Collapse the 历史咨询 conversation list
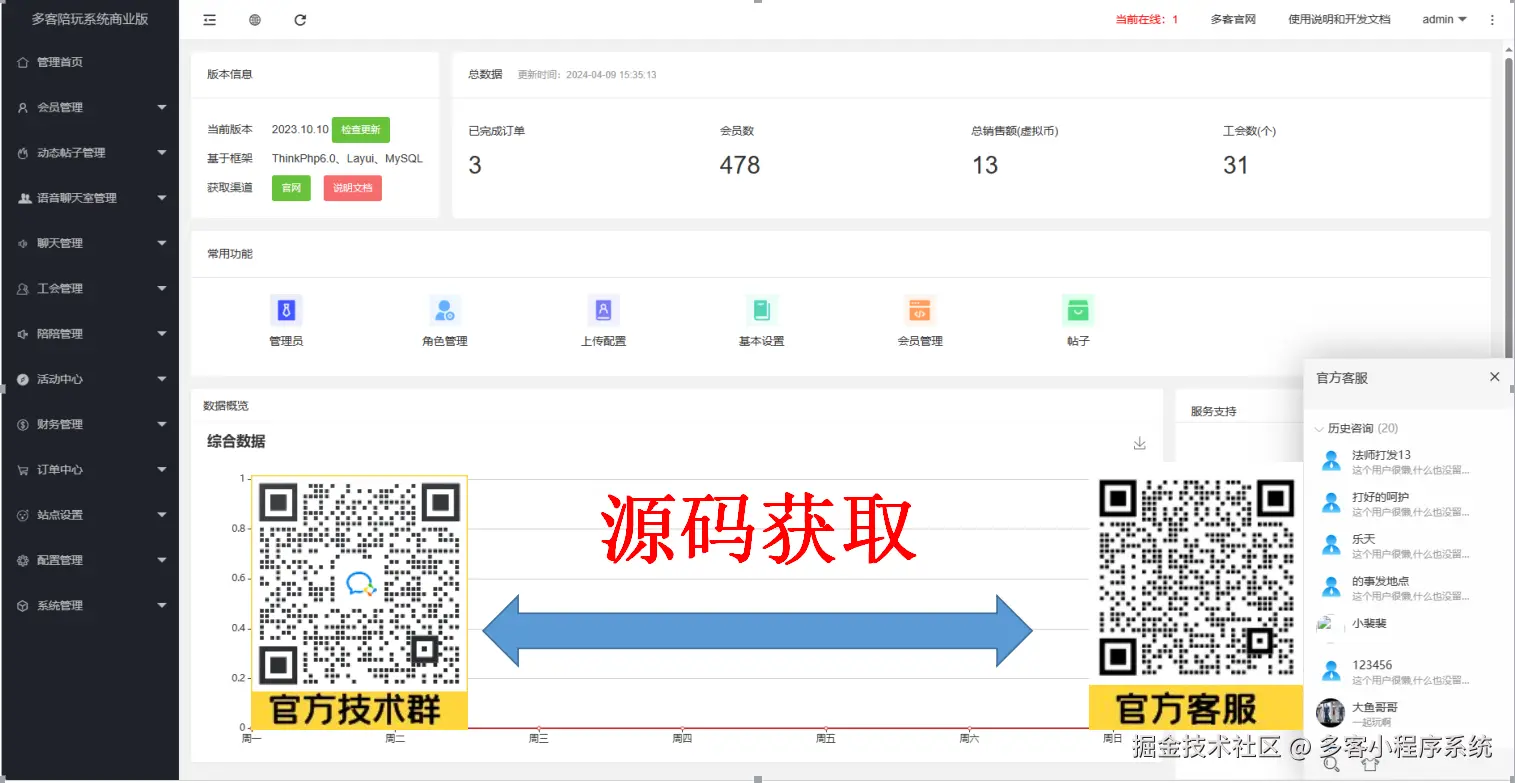Screen dimensions: 1515x783 1319,427
